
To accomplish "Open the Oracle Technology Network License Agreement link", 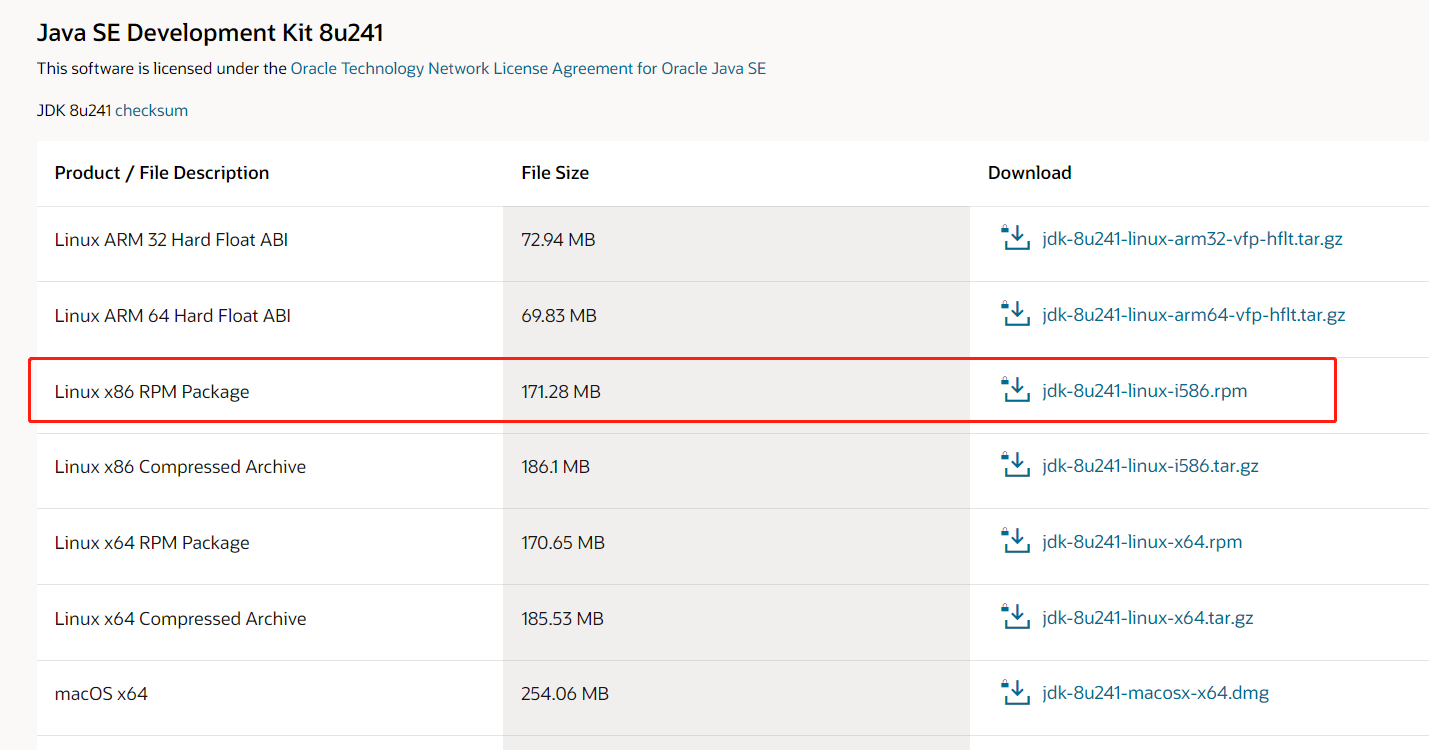I will (528, 68).
